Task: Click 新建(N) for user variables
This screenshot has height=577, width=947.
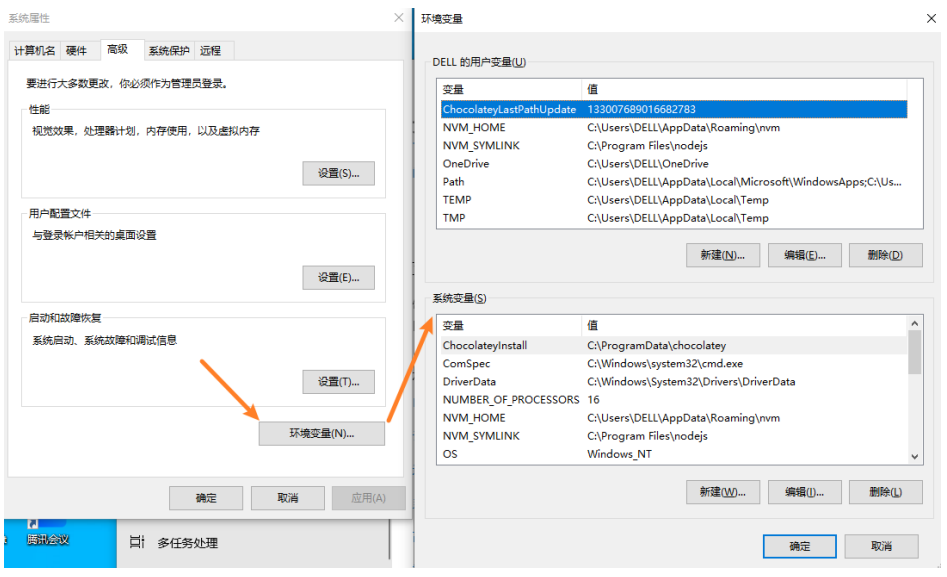Action: [722, 255]
